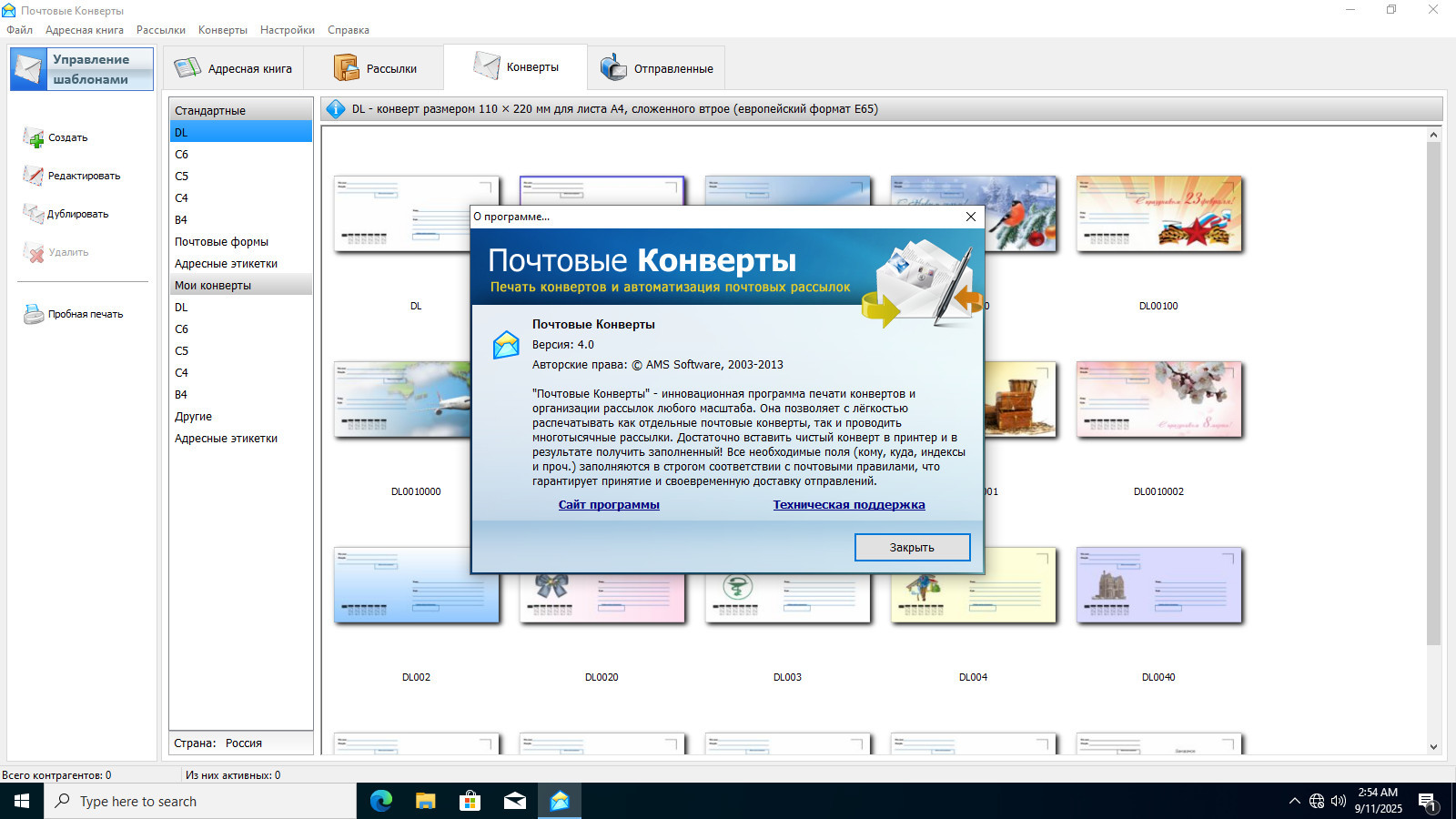Click the Создать (create) template icon
1456x819 pixels.
click(x=34, y=138)
